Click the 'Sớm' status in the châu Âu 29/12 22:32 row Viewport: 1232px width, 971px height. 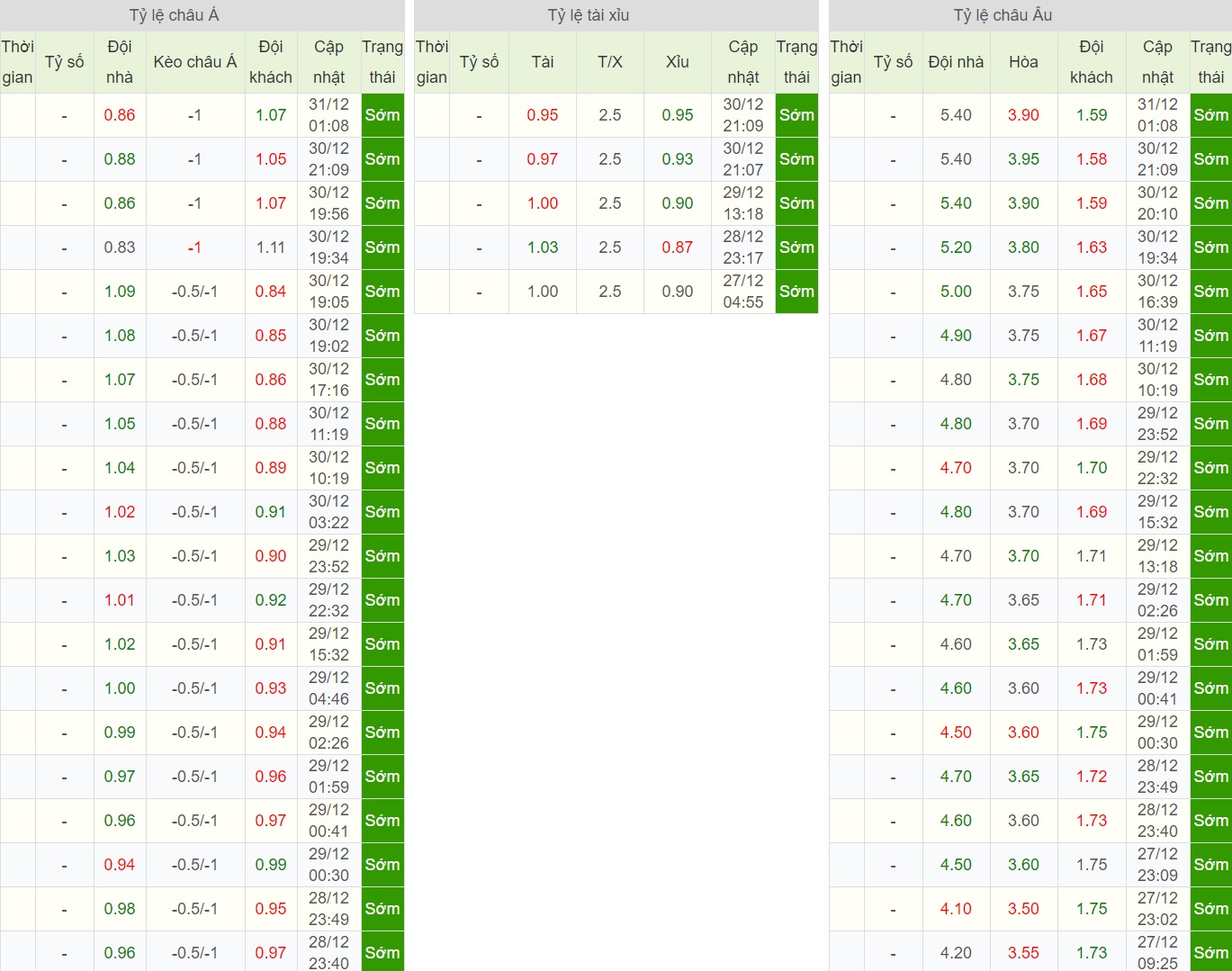[x=1210, y=468]
